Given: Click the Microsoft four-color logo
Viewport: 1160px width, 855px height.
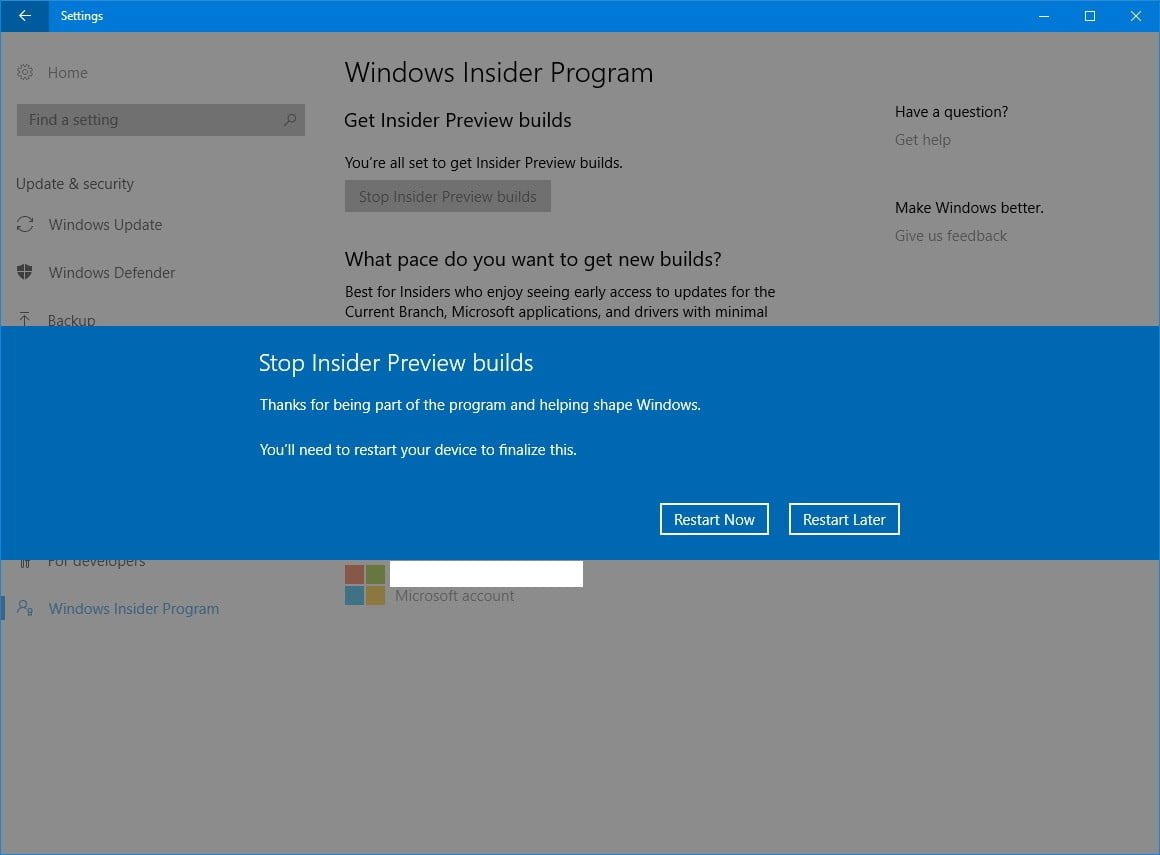Looking at the screenshot, I should 365,584.
